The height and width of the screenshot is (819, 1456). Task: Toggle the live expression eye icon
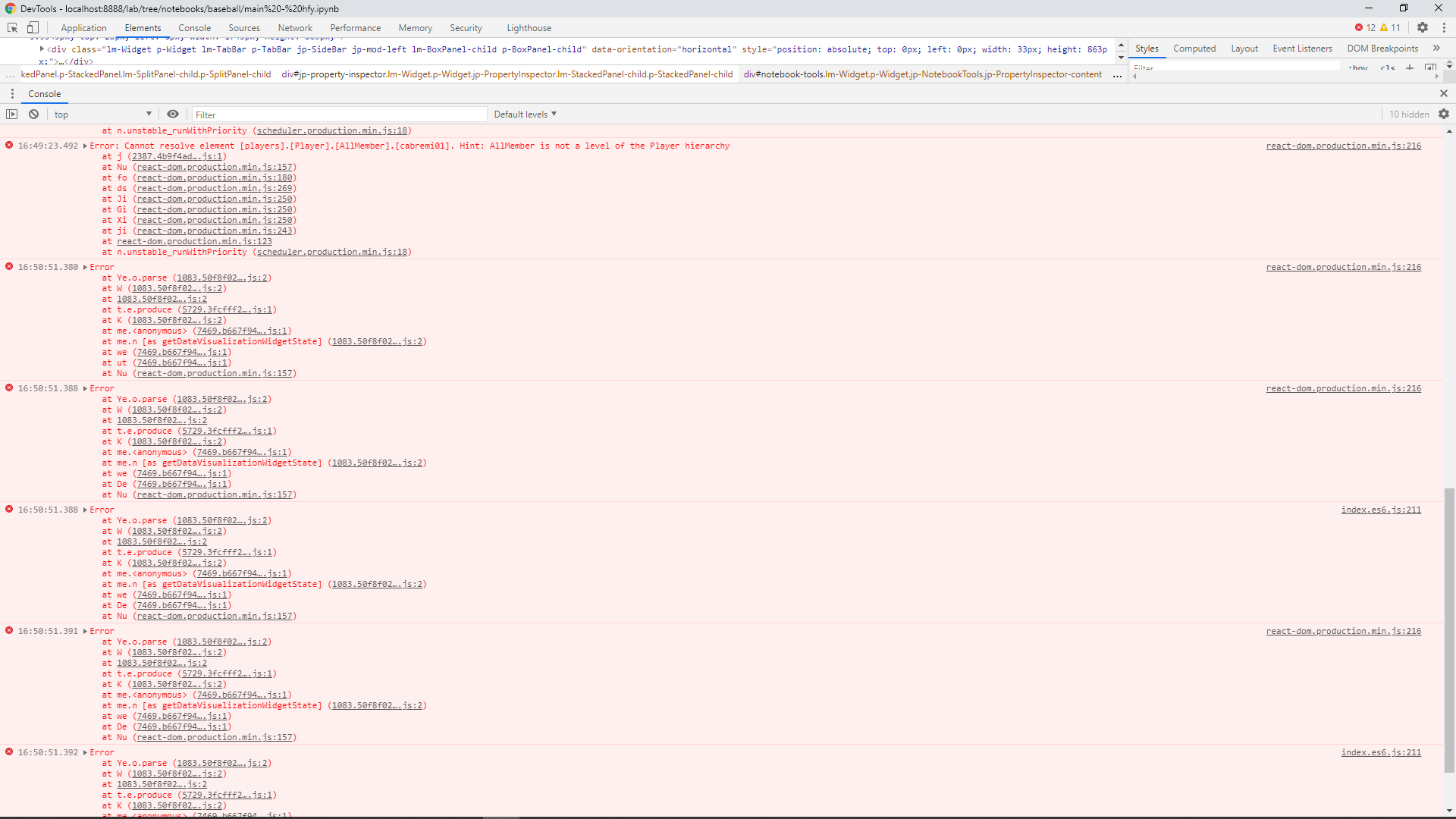173,115
